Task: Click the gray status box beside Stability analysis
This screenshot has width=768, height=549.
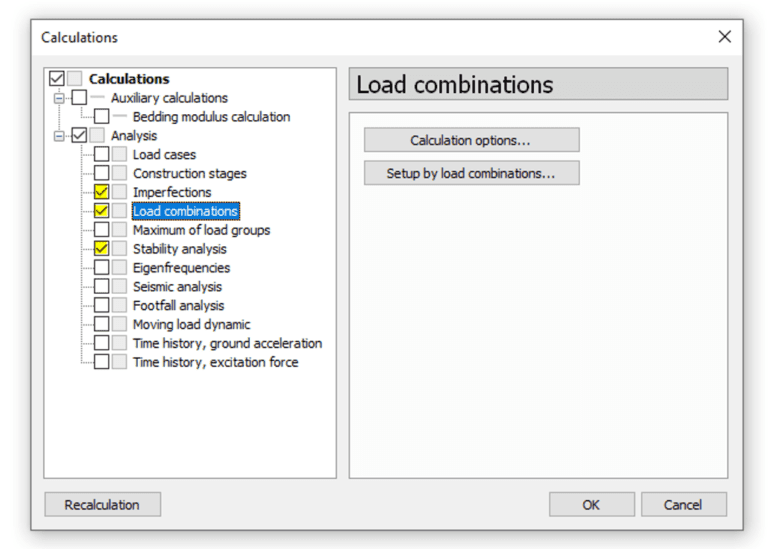Action: pos(119,249)
